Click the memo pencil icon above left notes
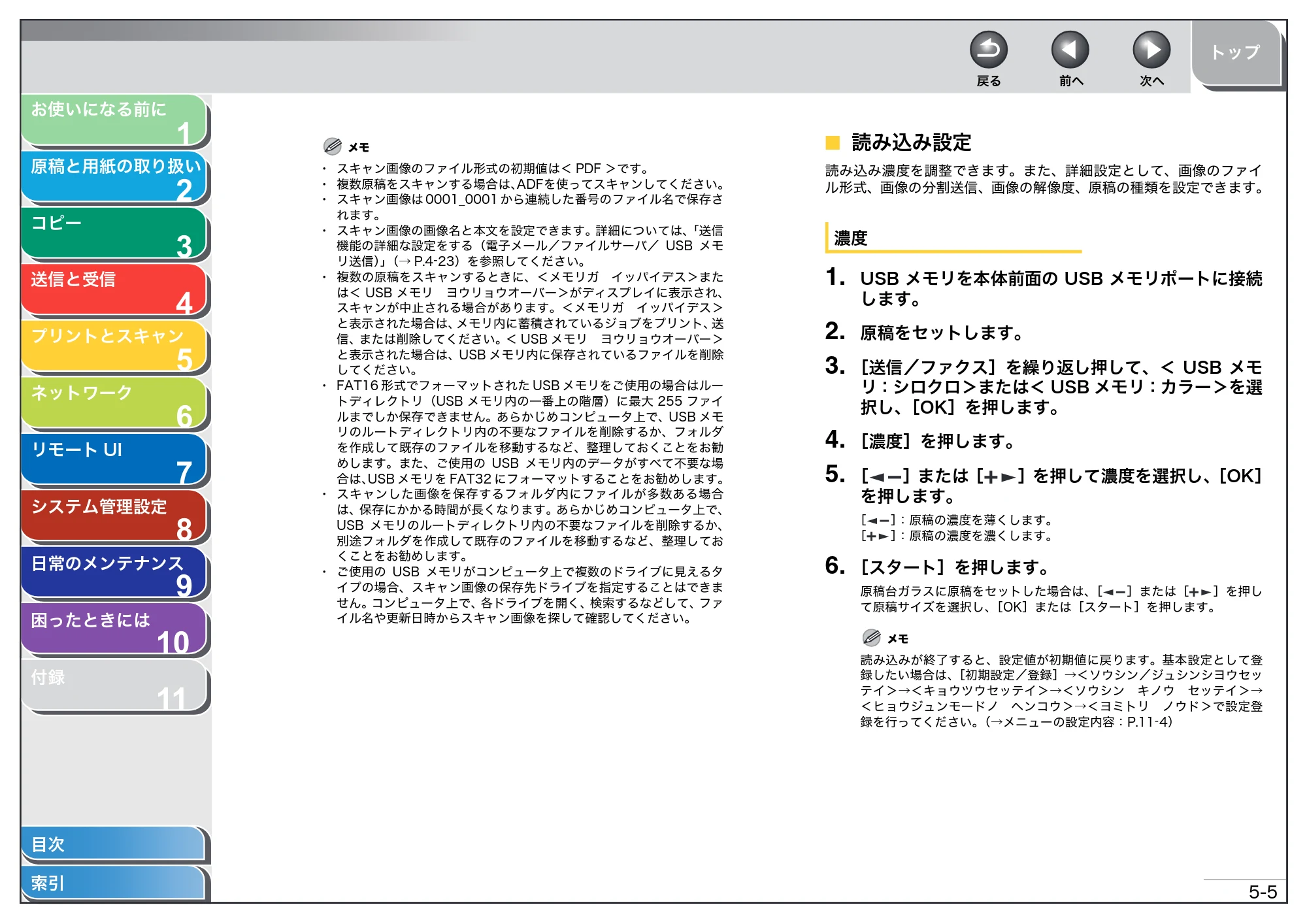Viewport: 1307px width, 924px height. [x=332, y=146]
